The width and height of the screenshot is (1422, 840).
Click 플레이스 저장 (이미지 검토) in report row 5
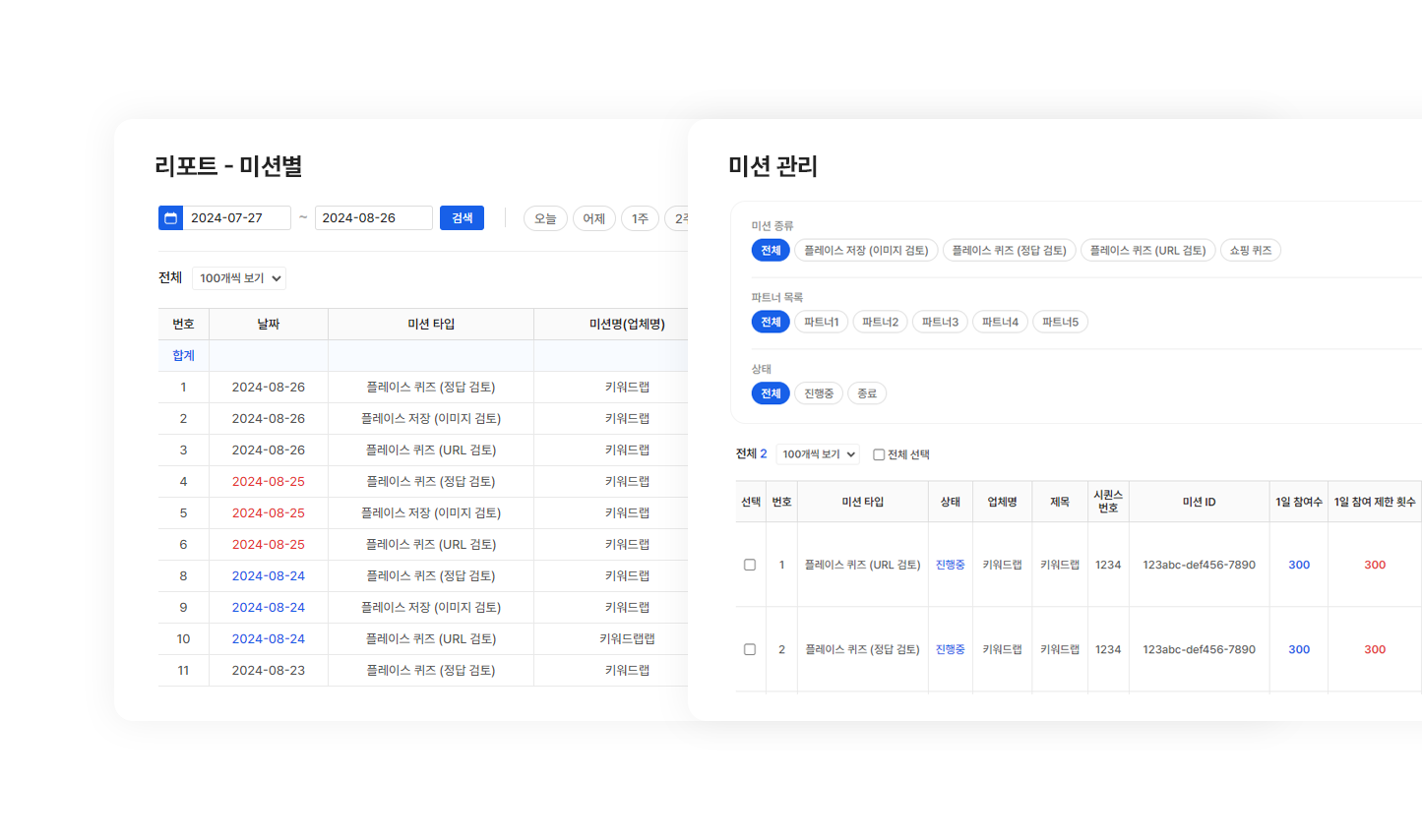point(431,513)
